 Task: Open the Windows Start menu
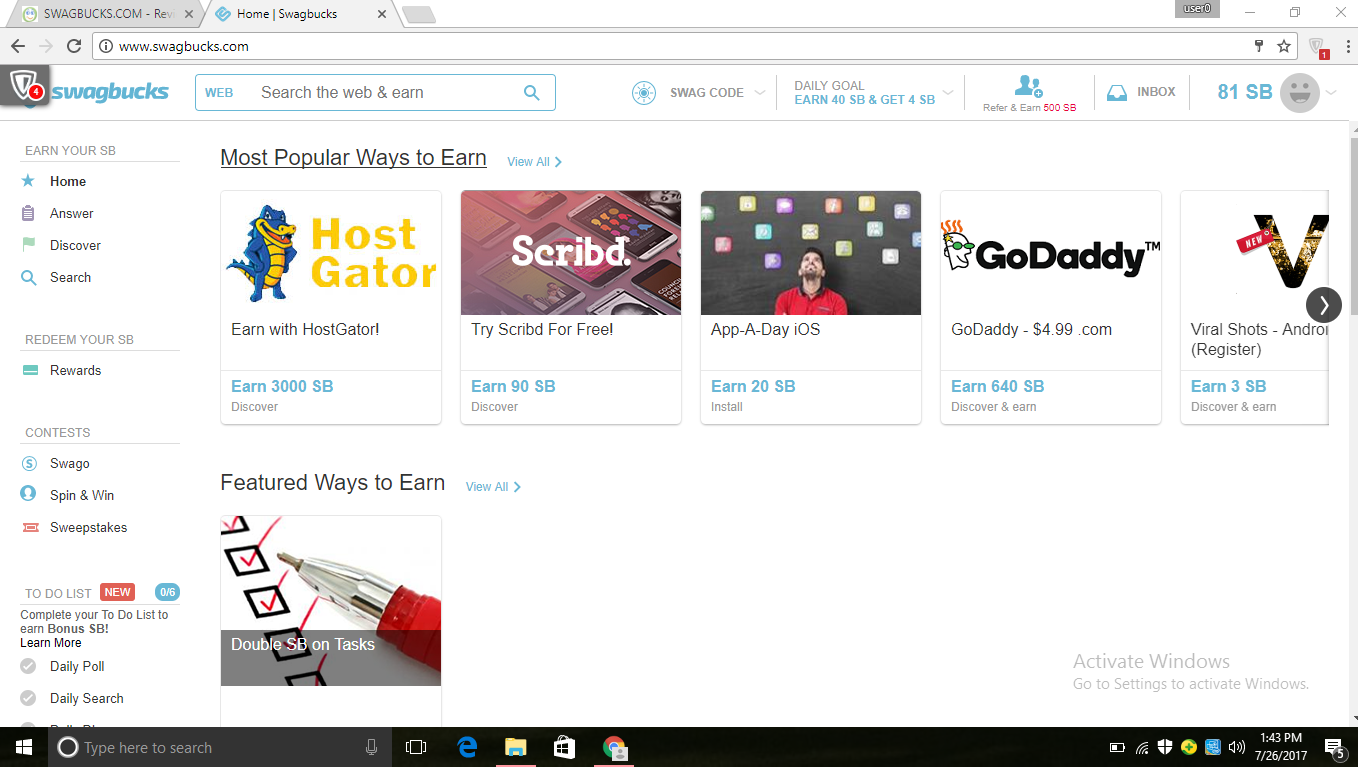(24, 747)
